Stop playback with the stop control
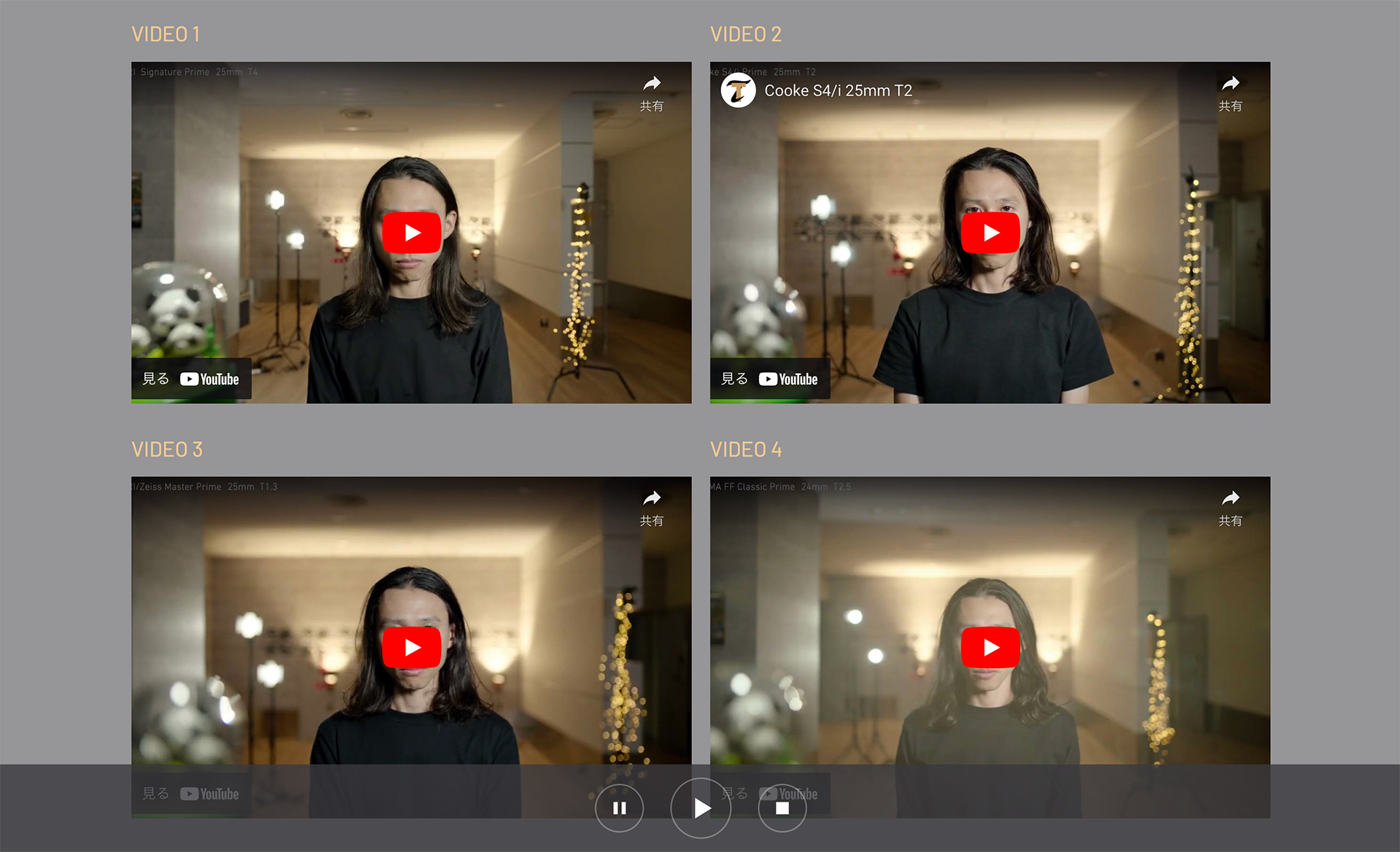Image resolution: width=1400 pixels, height=852 pixels. tap(782, 808)
